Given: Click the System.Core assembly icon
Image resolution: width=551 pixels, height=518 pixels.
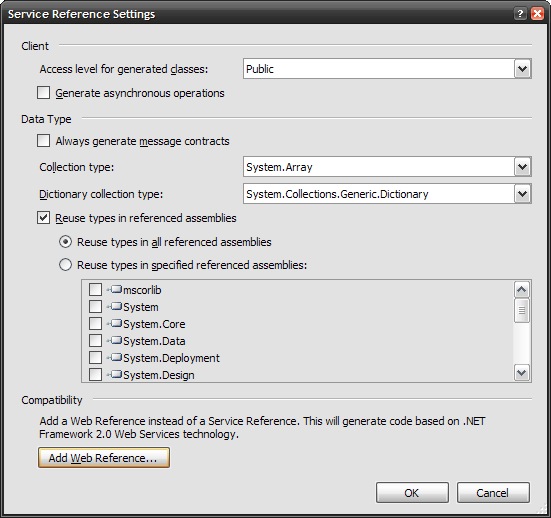Looking at the screenshot, I should [x=115, y=324].
